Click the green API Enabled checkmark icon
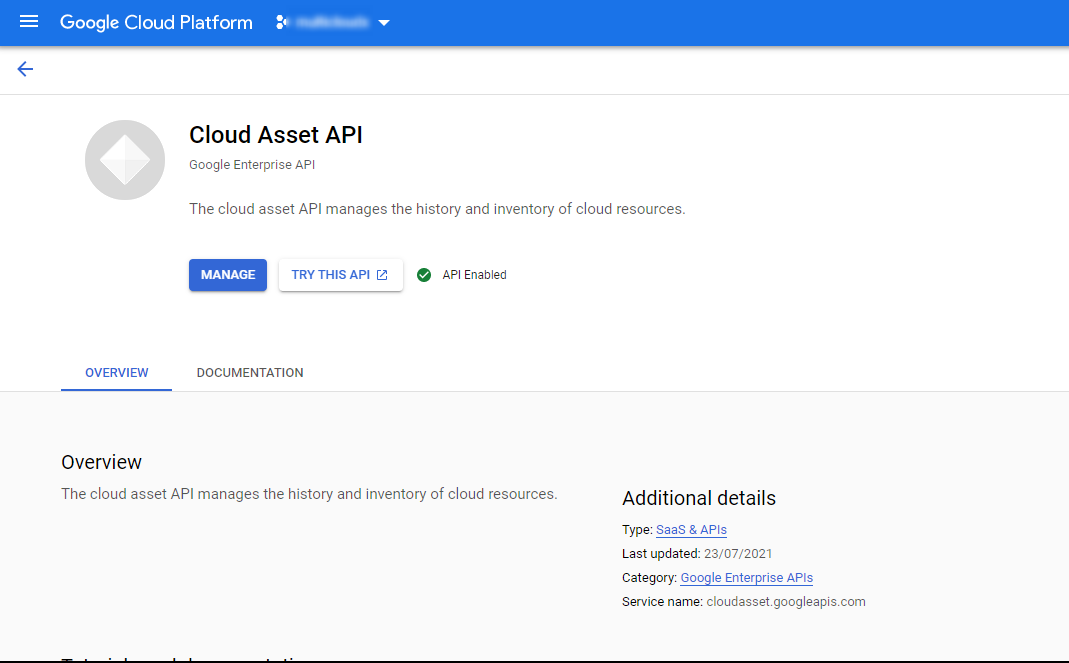 point(424,275)
